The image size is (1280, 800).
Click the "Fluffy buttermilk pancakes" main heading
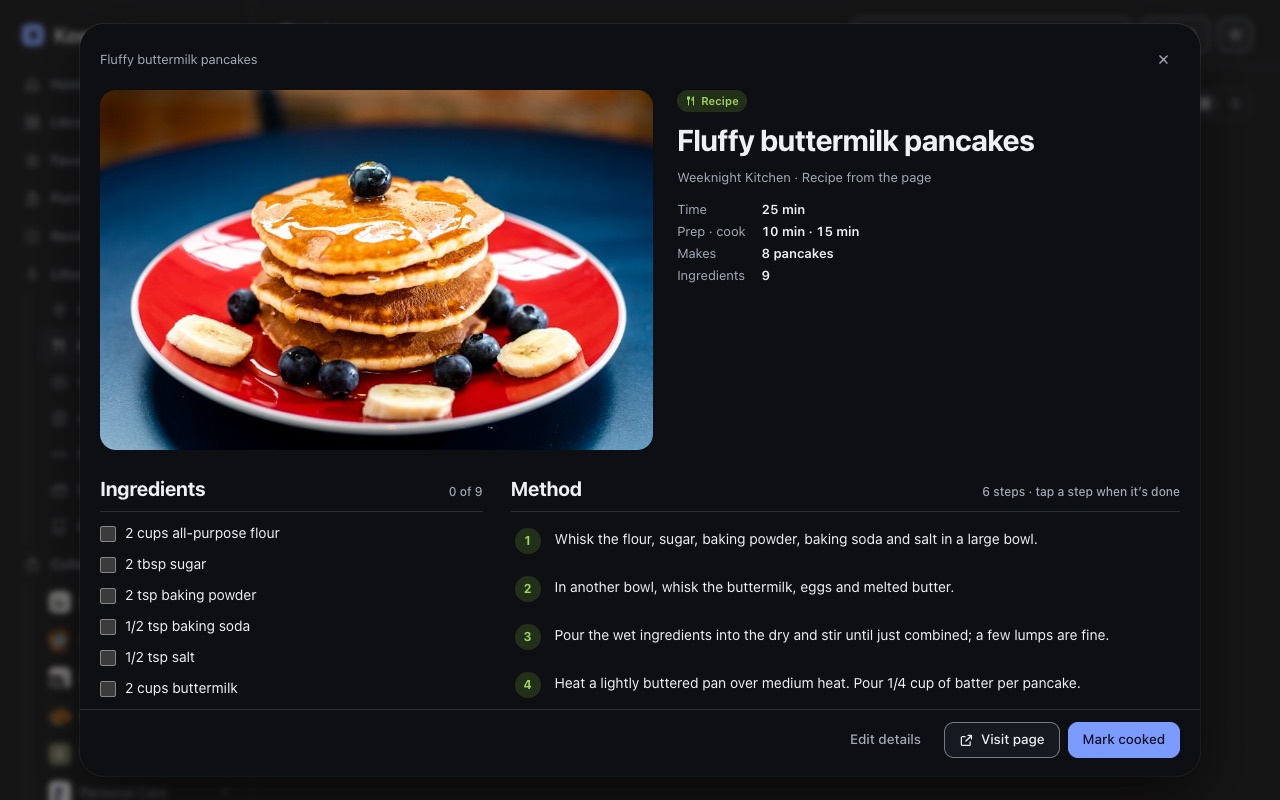click(855, 141)
